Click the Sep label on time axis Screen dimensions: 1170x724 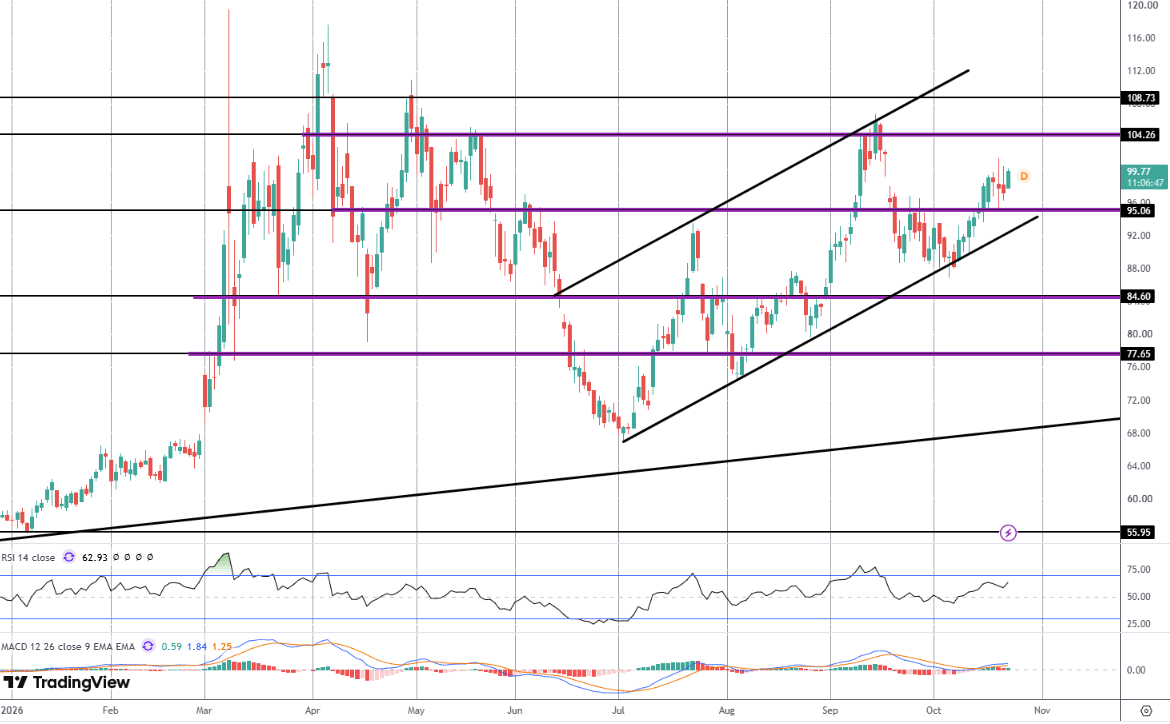coord(830,711)
